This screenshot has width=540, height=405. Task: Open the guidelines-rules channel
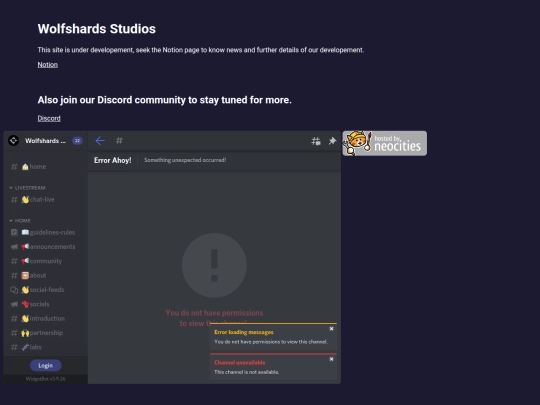[x=45, y=232]
